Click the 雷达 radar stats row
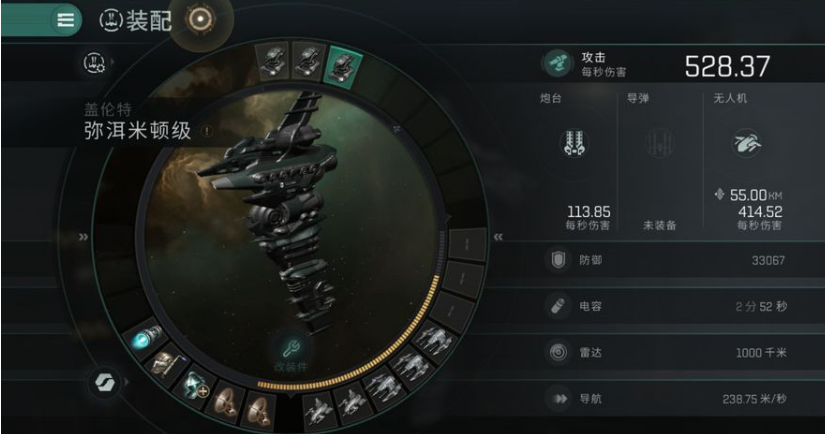The image size is (825, 434). tap(667, 352)
